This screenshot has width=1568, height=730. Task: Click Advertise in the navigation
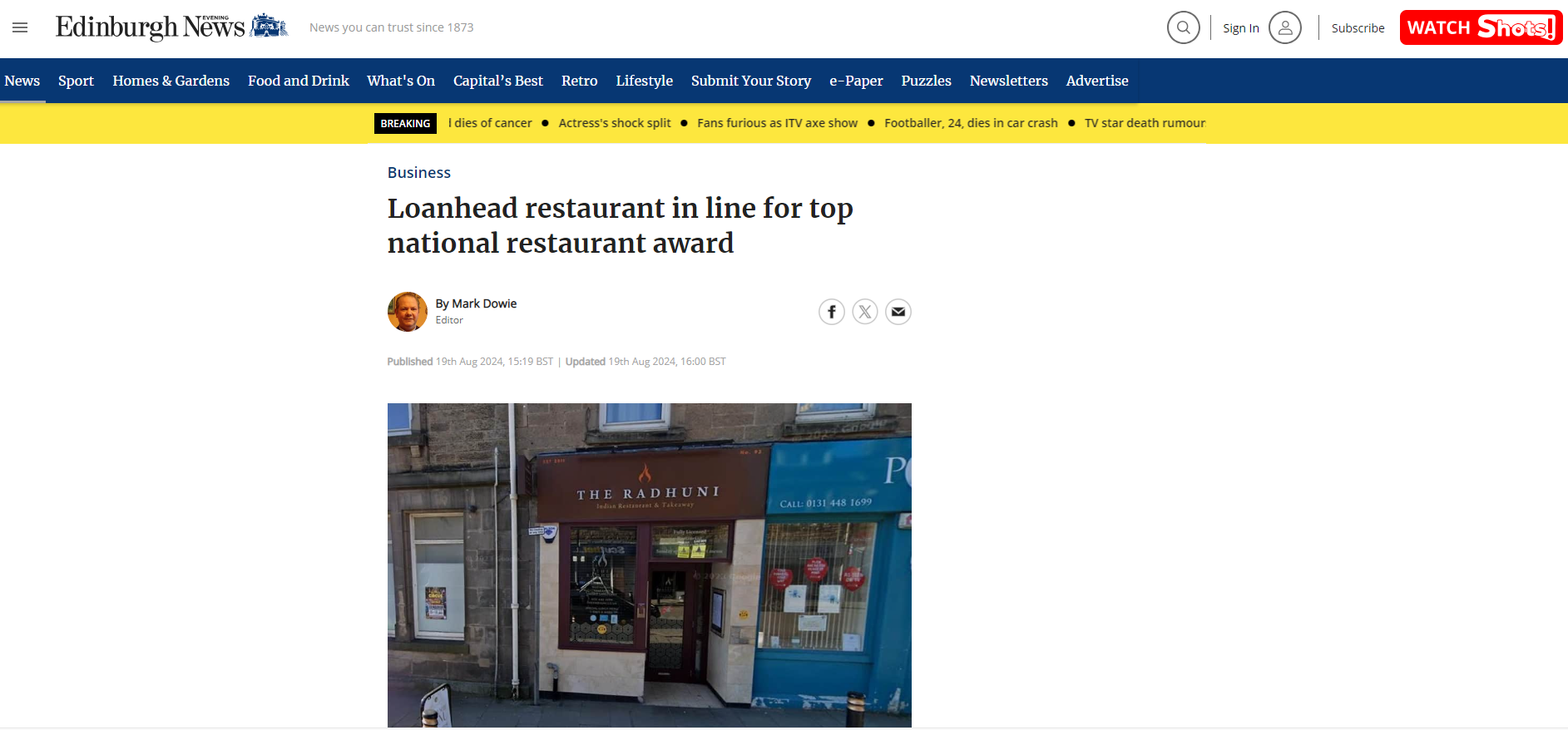point(1097,81)
